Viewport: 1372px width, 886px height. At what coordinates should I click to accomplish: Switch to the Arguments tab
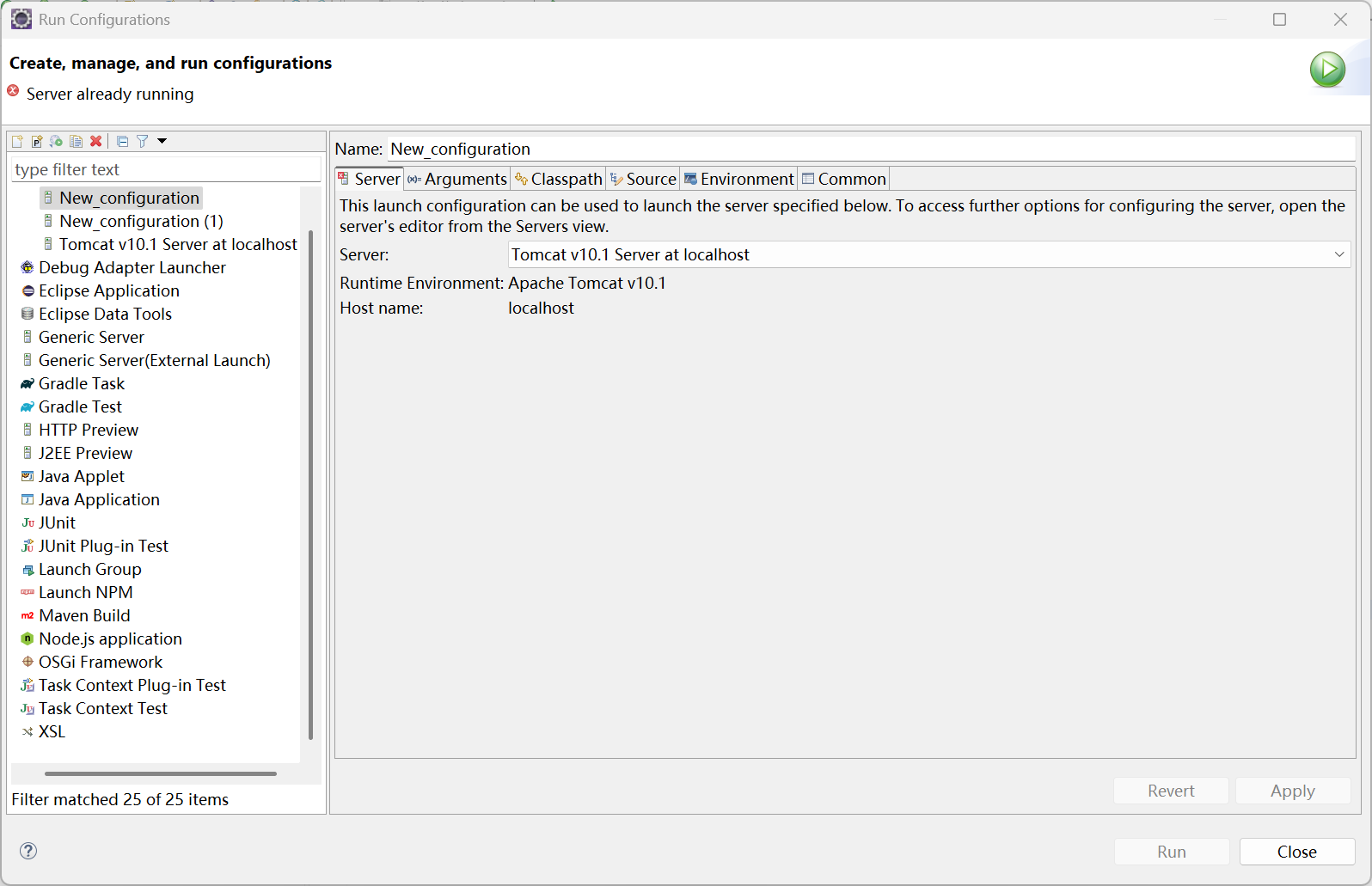click(x=457, y=179)
